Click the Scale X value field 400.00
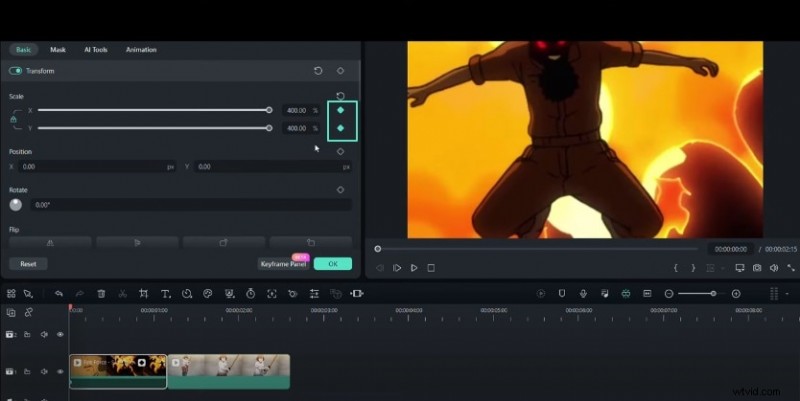 [x=300, y=110]
